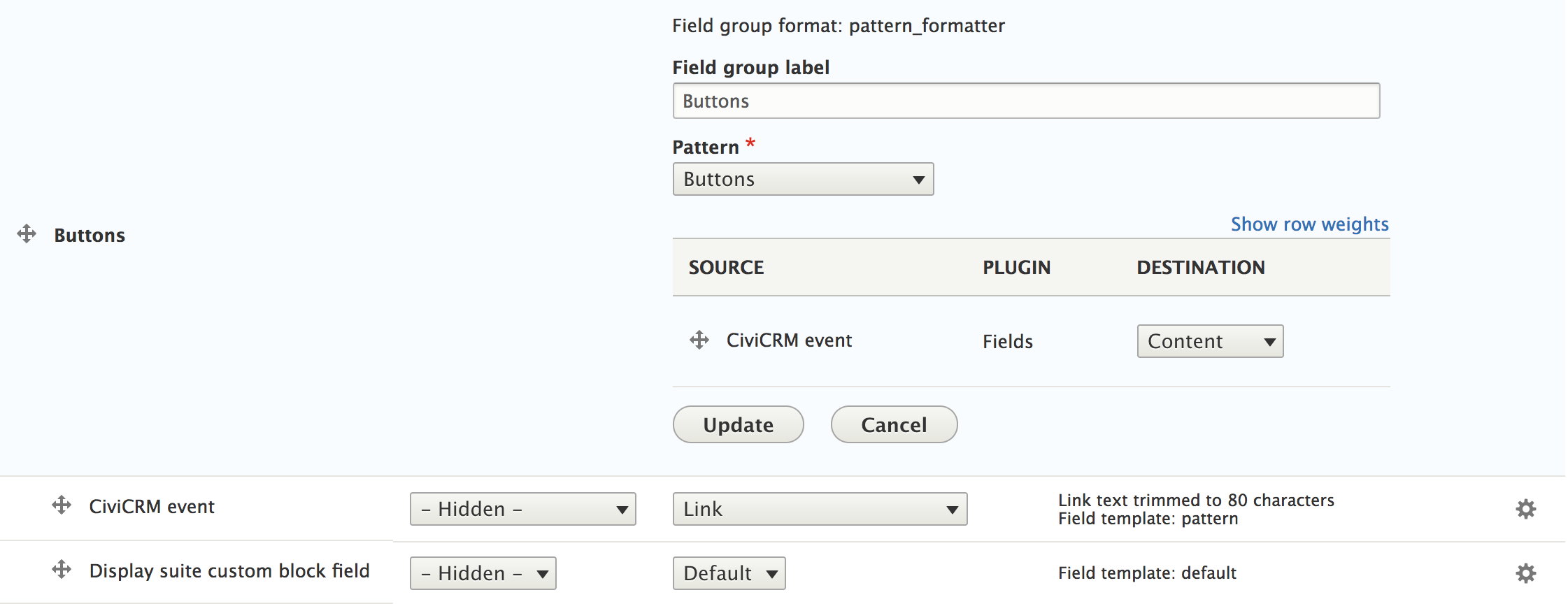Screen dimensions: 1568x604
Task: Open the Hidden label dropdown for CiviCRM event
Action: 522,509
